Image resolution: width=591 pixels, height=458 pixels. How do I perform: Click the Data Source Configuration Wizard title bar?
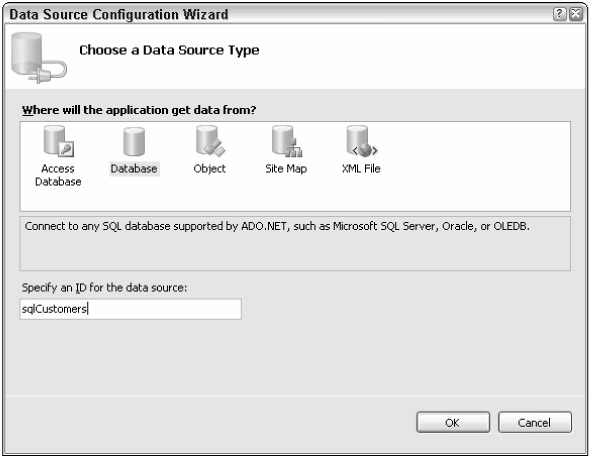click(279, 14)
